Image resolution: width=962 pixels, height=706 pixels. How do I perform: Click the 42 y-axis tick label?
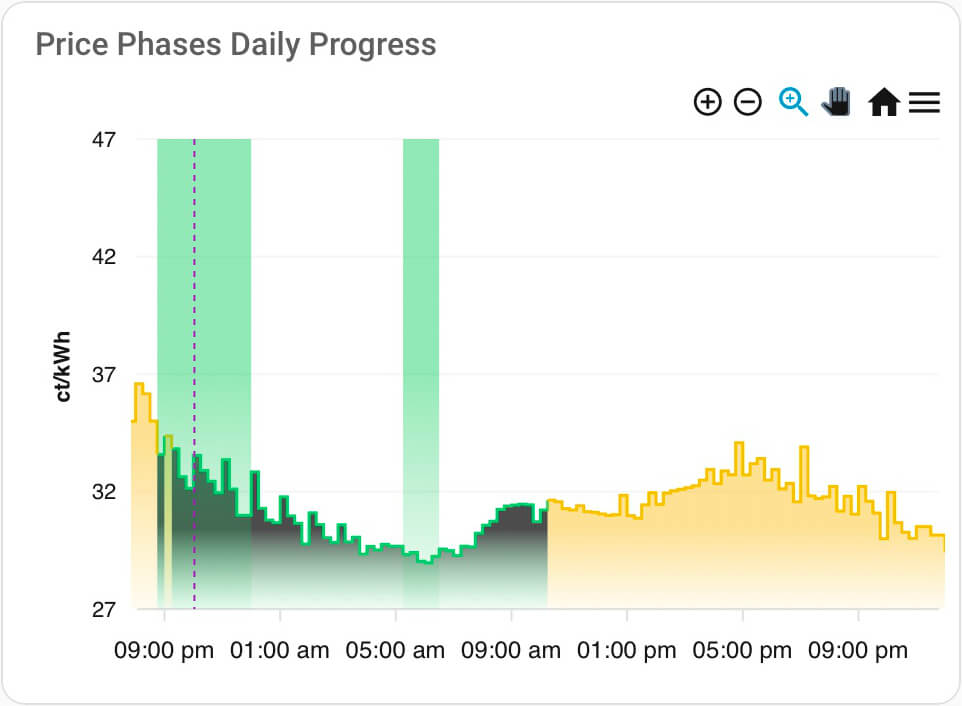point(104,257)
